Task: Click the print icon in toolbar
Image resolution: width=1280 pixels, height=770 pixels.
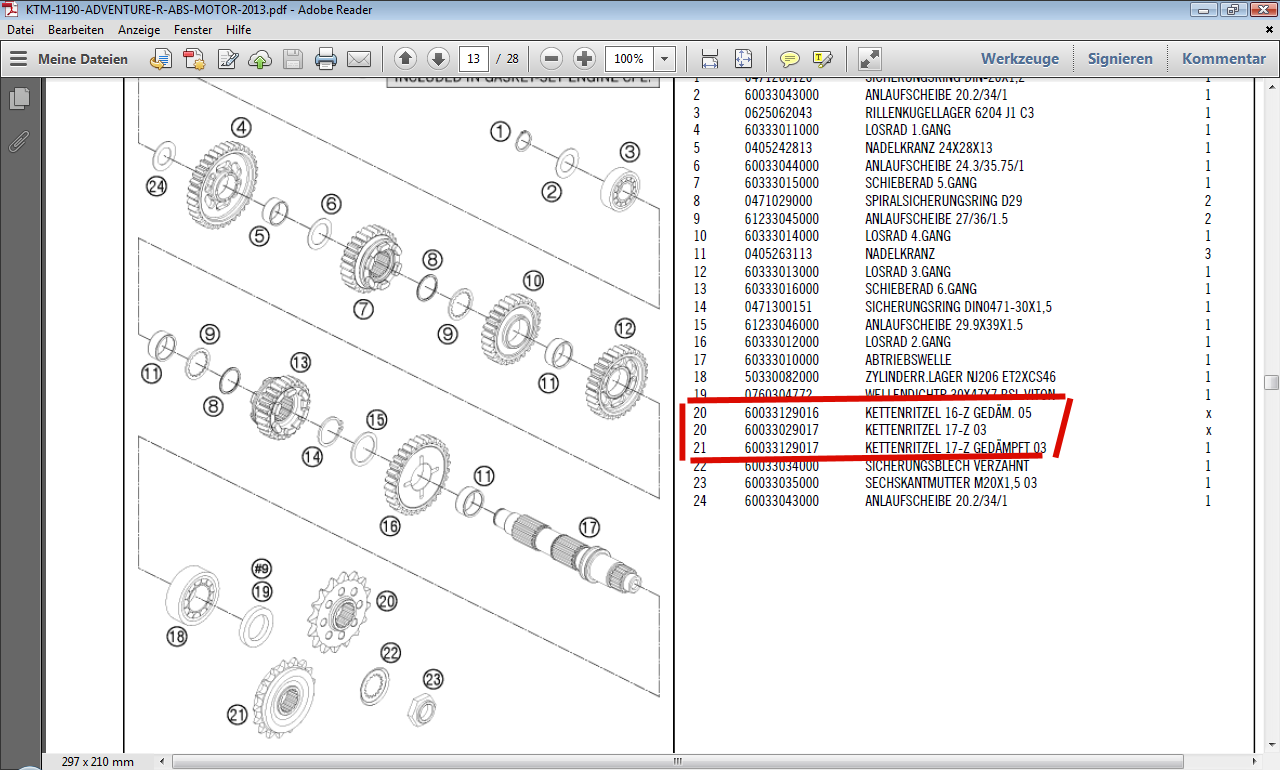Action: point(326,59)
